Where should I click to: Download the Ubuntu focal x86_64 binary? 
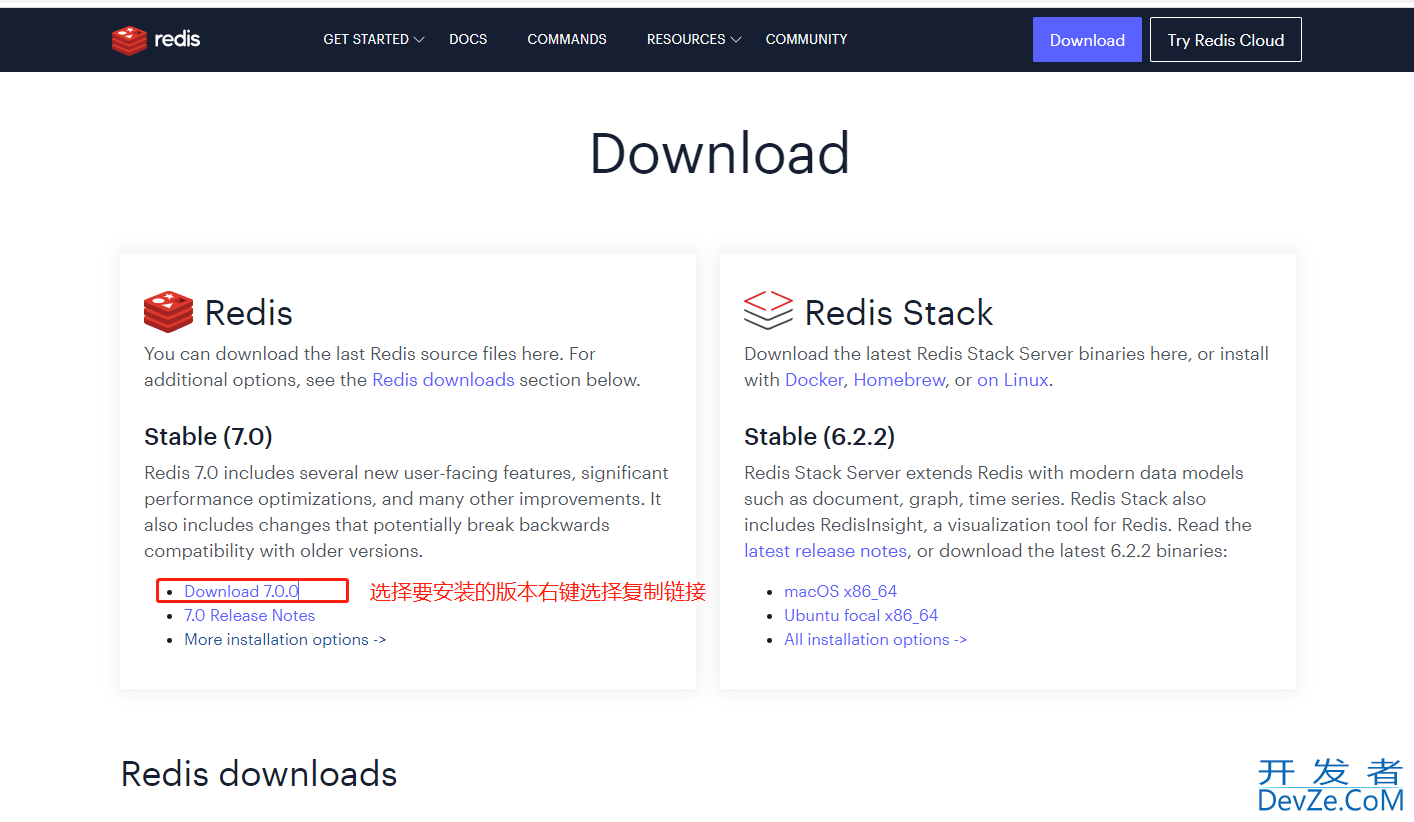[861, 616]
